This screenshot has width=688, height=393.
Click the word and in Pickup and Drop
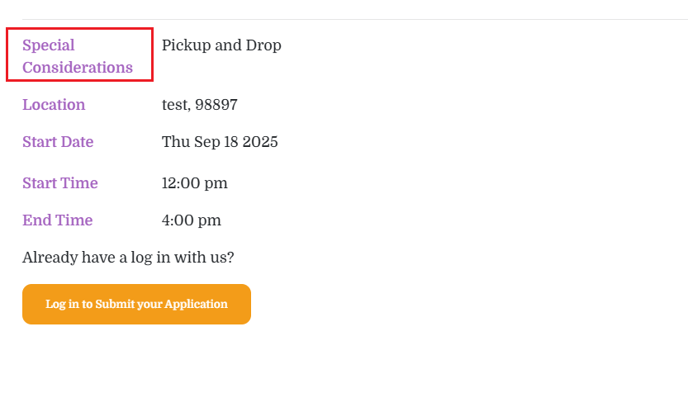click(228, 46)
